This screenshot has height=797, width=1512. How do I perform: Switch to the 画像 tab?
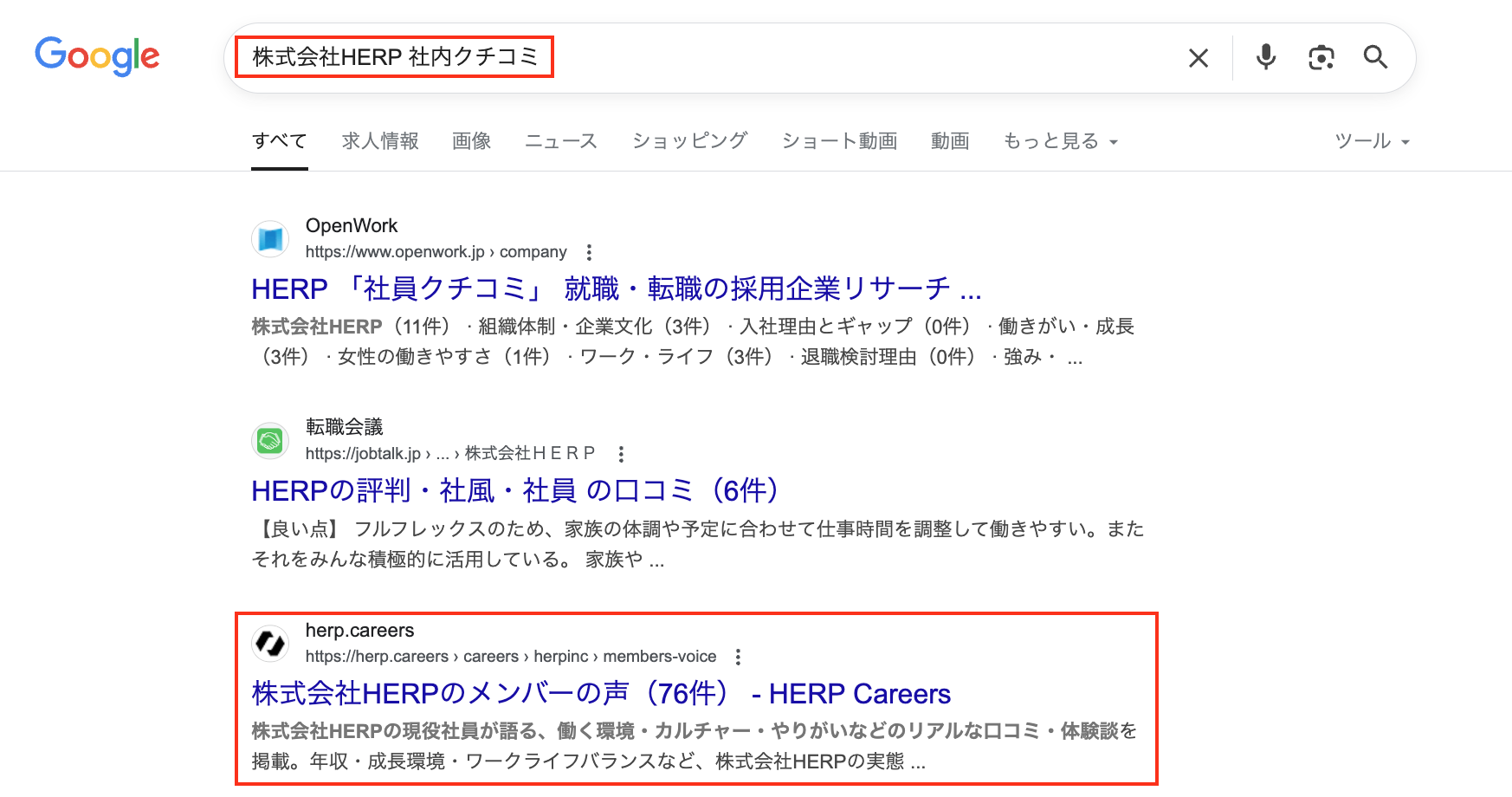pos(472,141)
